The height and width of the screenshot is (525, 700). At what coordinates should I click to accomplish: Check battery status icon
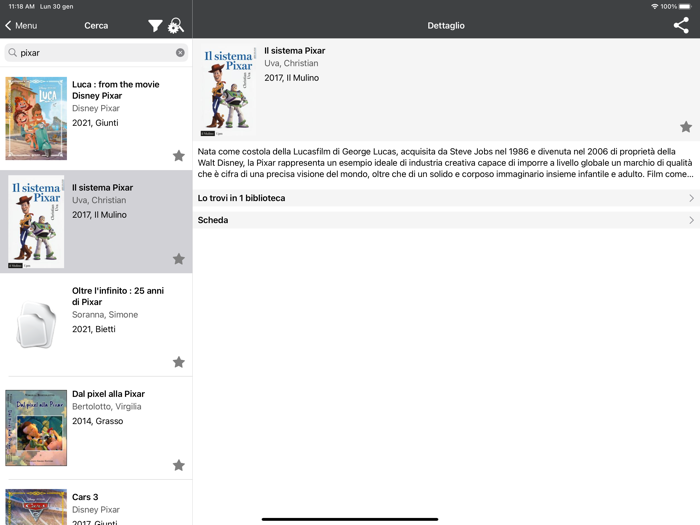click(685, 6)
